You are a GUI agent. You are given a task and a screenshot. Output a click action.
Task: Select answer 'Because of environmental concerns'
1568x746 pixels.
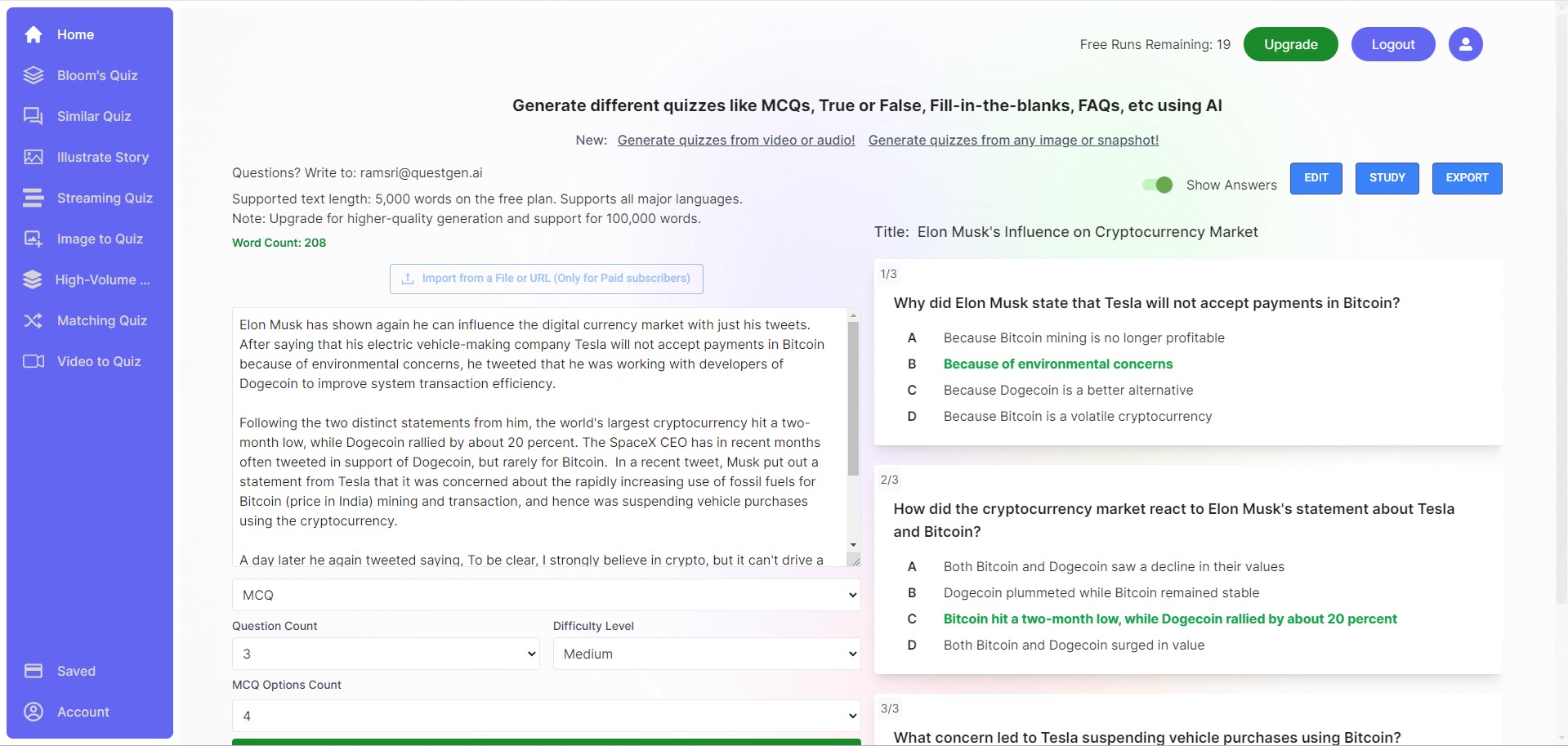point(1057,364)
